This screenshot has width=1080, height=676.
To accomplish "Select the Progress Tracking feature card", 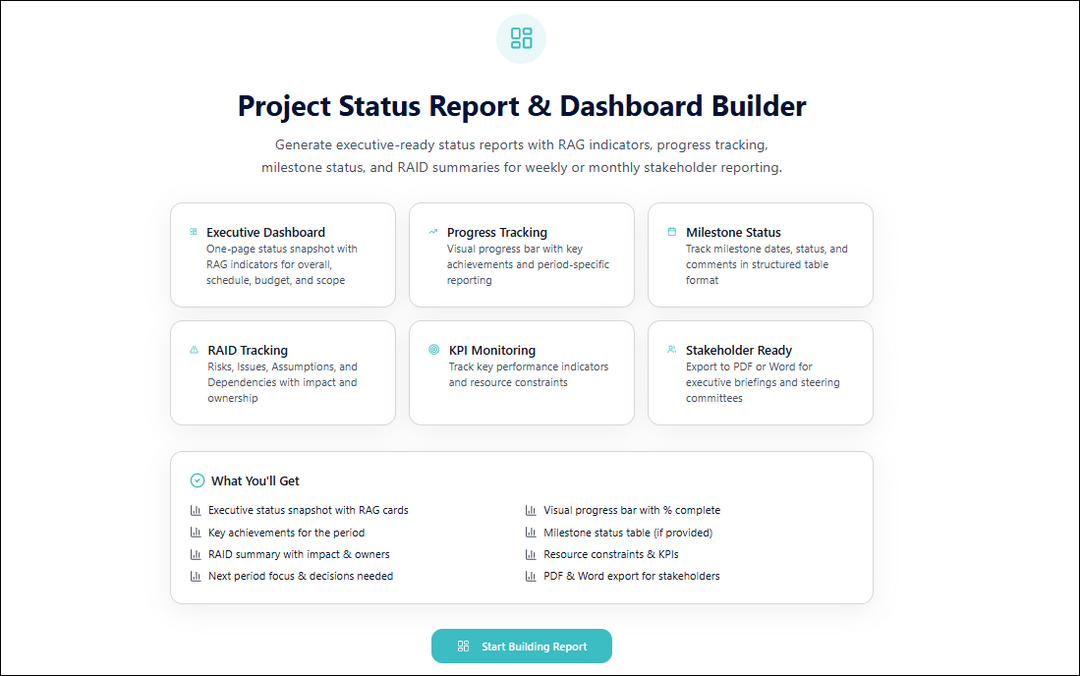I will pyautogui.click(x=521, y=254).
